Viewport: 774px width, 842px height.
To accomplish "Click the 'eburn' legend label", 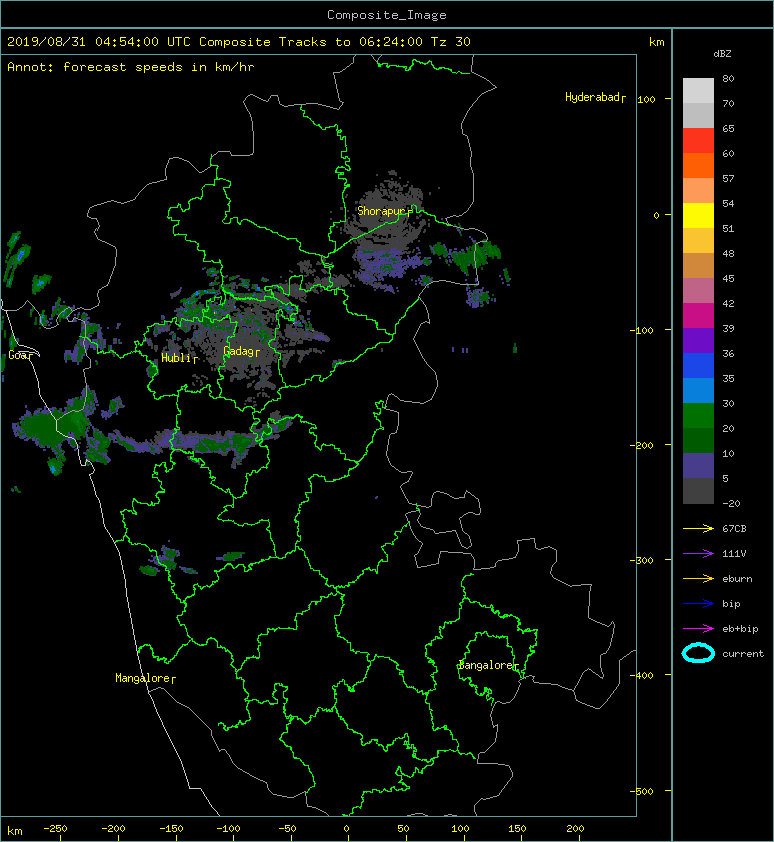I will pyautogui.click(x=737, y=579).
